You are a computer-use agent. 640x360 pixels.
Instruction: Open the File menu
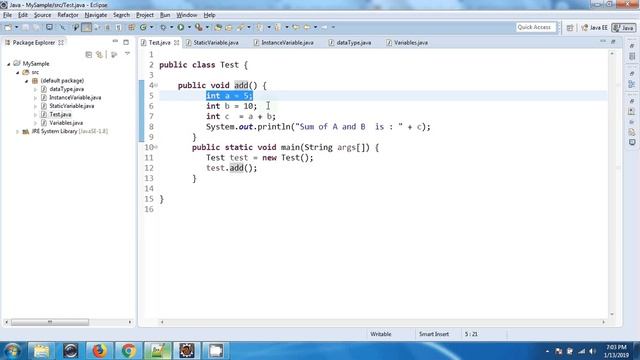coord(7,15)
